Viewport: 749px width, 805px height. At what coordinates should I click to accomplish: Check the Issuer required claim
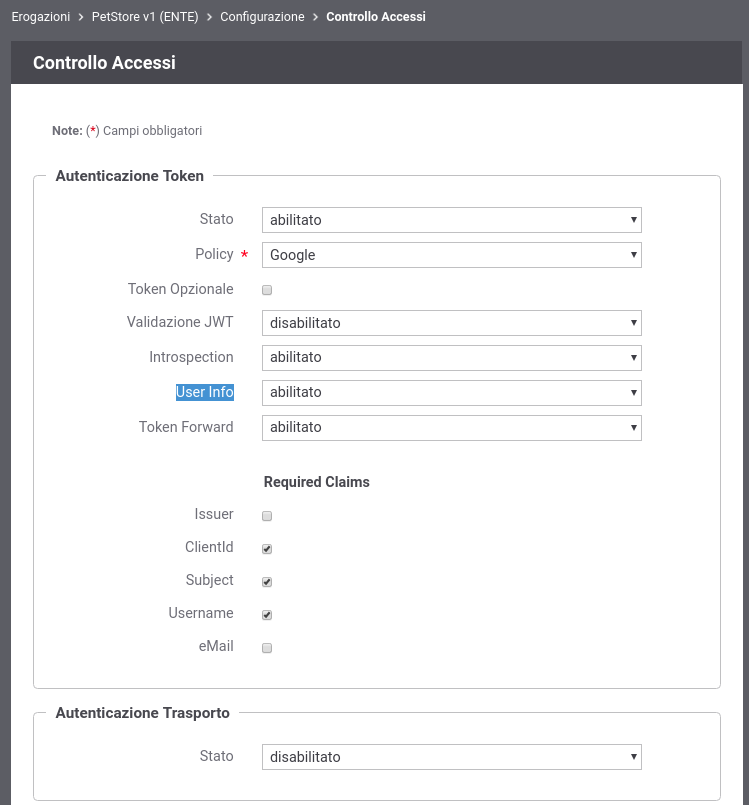pyautogui.click(x=267, y=516)
